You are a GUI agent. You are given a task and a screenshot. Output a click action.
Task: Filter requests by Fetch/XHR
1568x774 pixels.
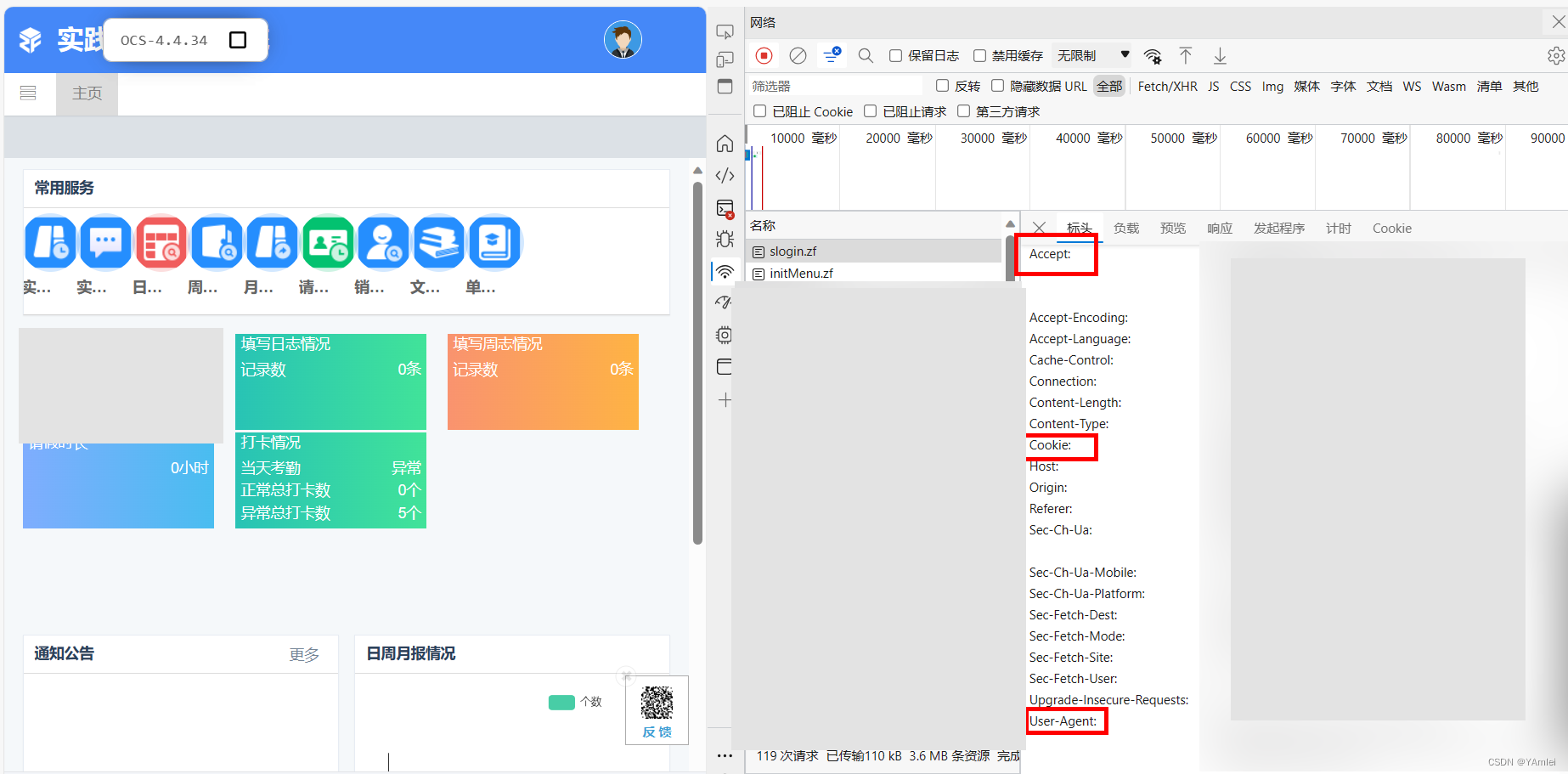tap(1168, 87)
